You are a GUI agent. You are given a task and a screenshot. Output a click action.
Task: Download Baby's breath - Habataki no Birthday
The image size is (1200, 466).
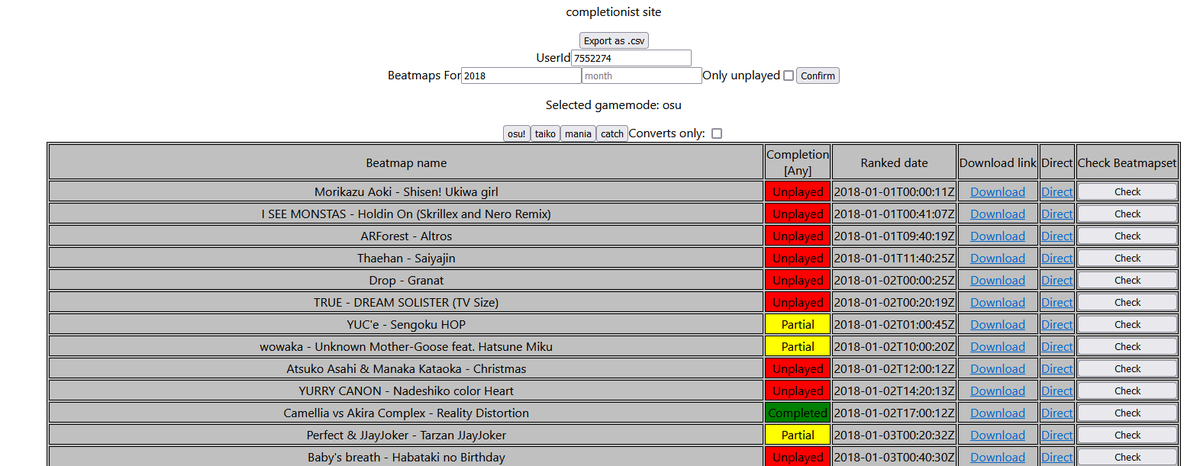tap(997, 457)
